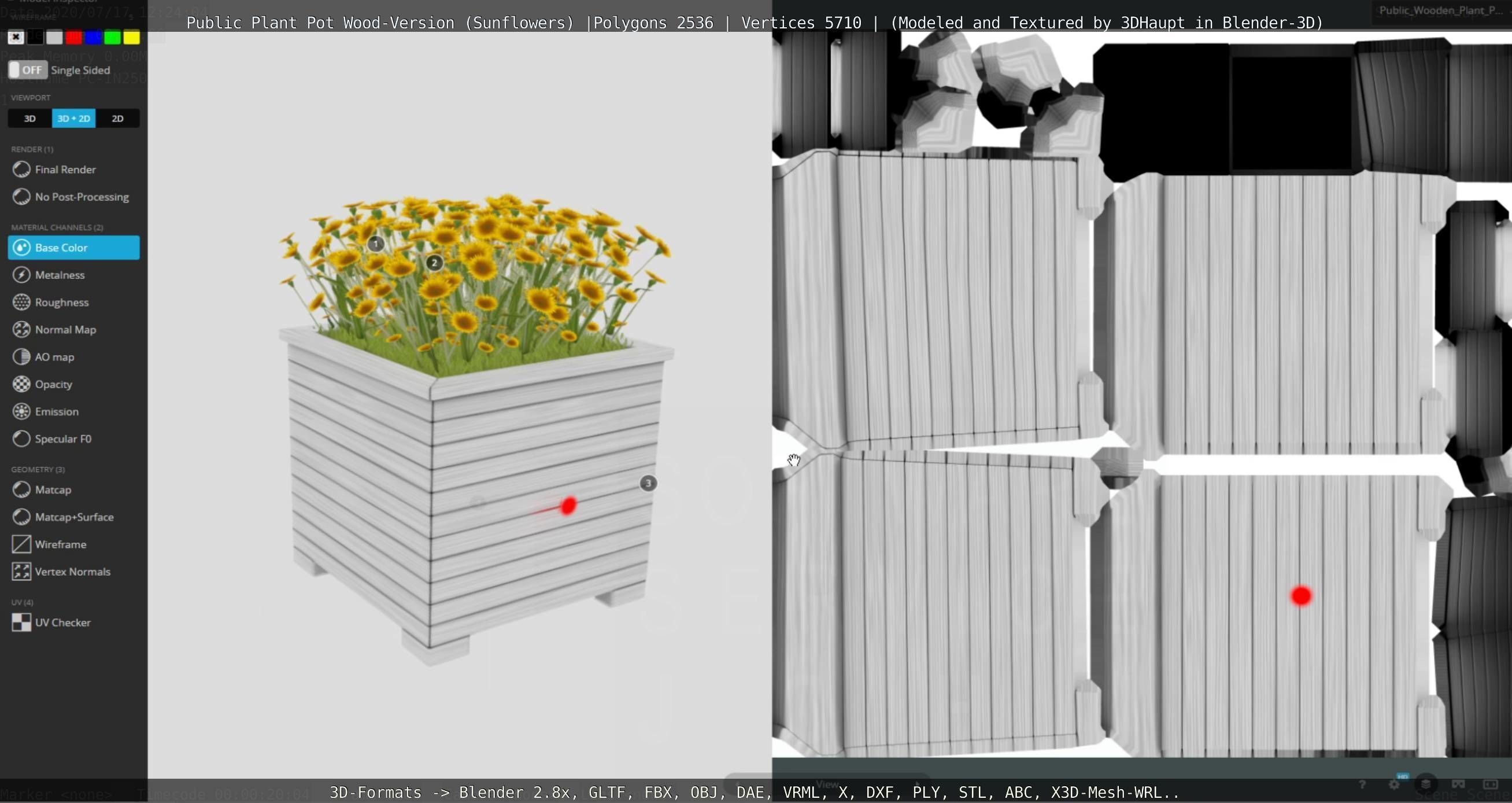Pick the light gray wireframe color

[54, 38]
